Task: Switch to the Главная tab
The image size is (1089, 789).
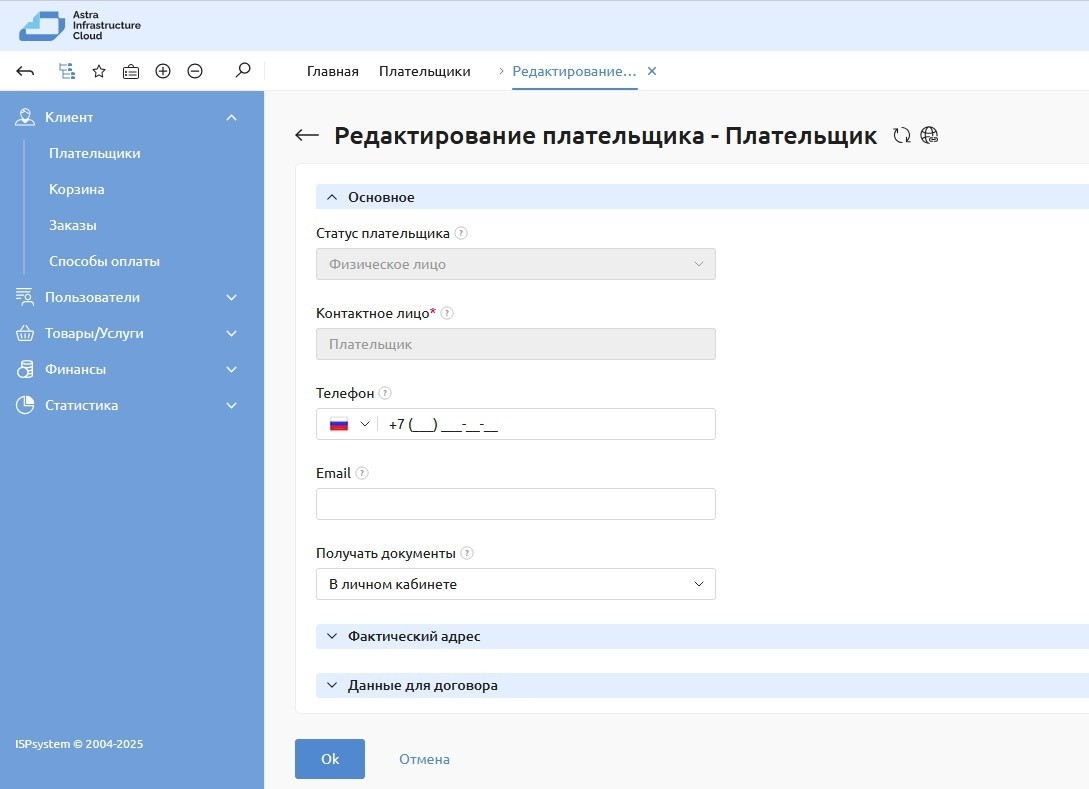Action: tap(333, 72)
